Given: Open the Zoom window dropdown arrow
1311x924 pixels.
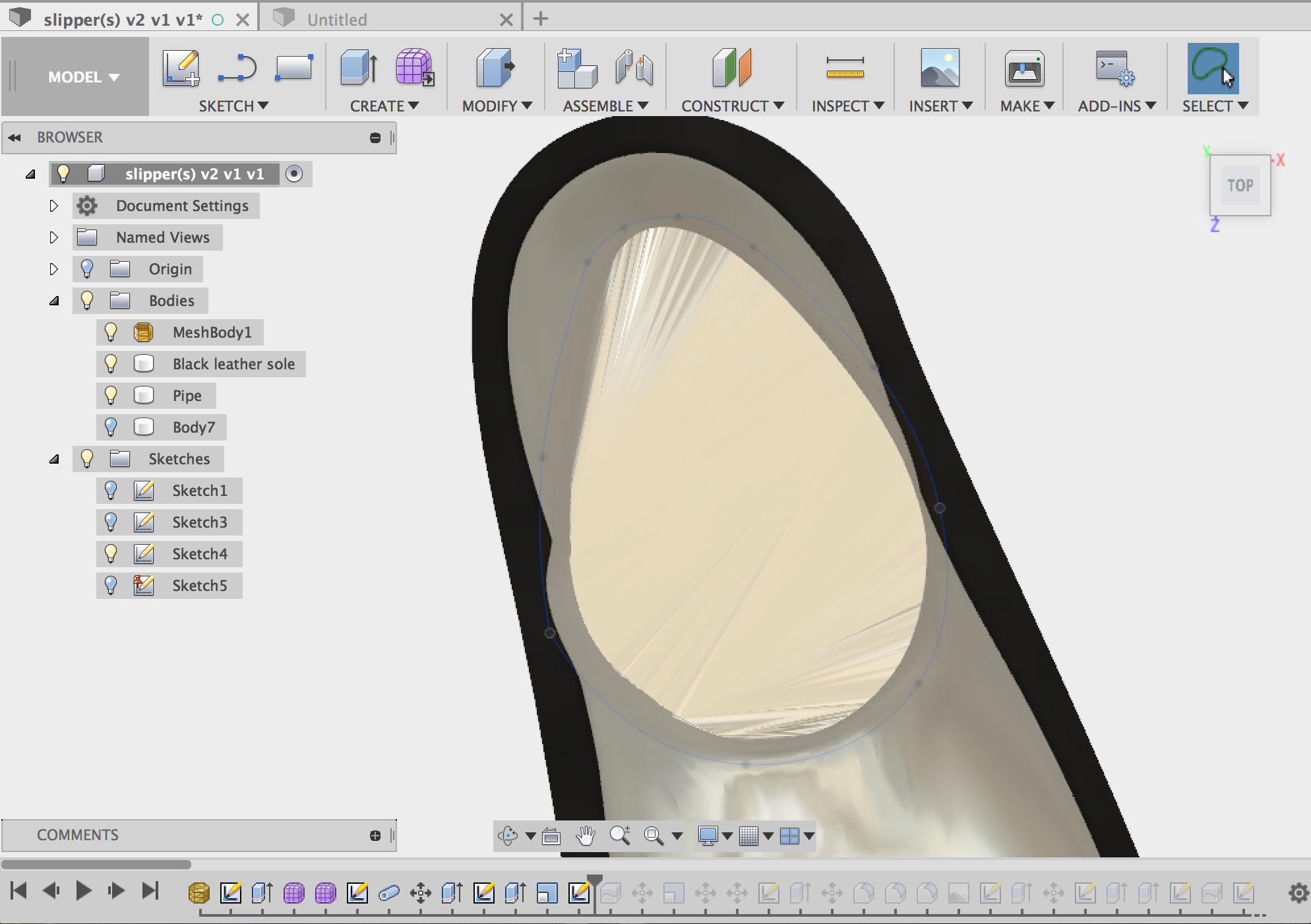Looking at the screenshot, I should [677, 836].
